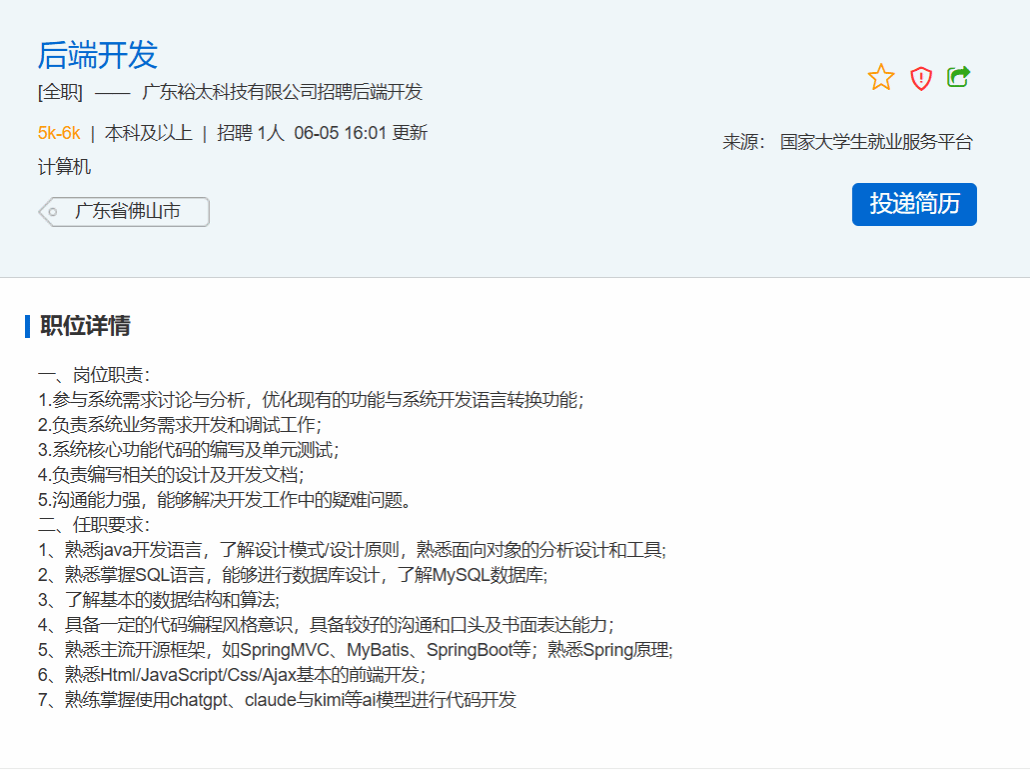This screenshot has width=1030, height=770.
Task: Click the 5k-6k salary text
Action: click(59, 133)
